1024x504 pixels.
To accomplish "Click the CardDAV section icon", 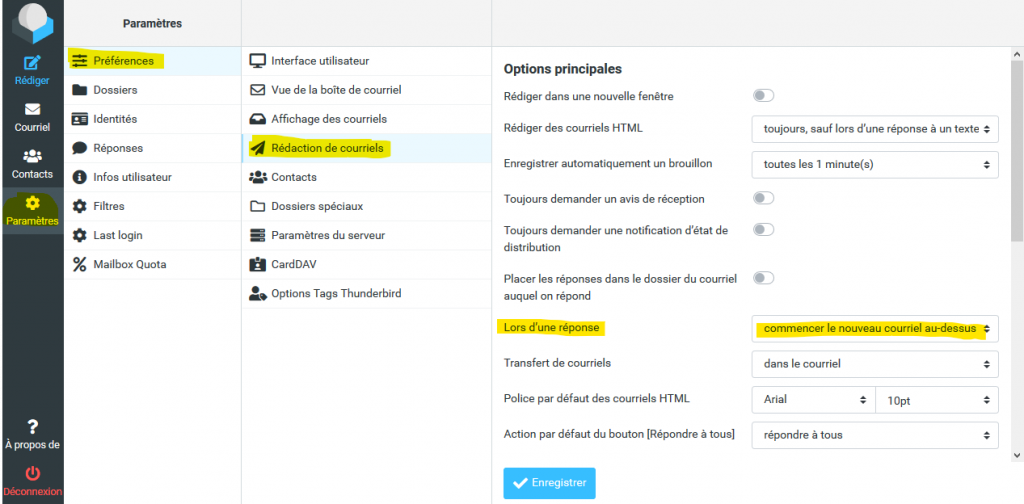I will 258,265.
